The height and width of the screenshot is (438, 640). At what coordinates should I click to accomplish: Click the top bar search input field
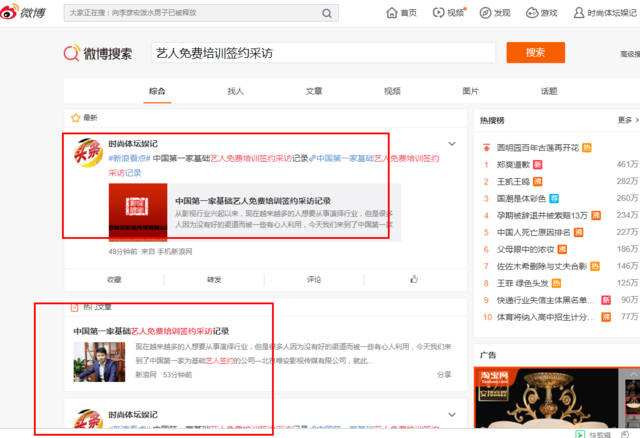tap(192, 13)
